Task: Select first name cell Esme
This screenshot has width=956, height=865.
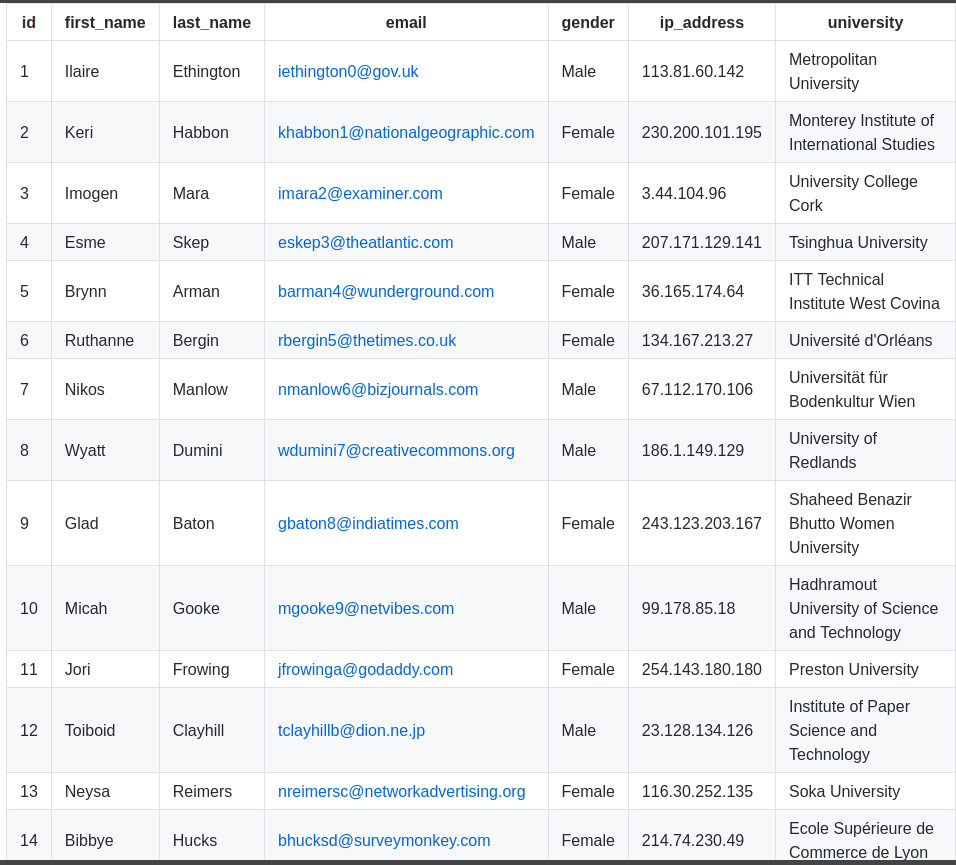Action: tap(105, 242)
